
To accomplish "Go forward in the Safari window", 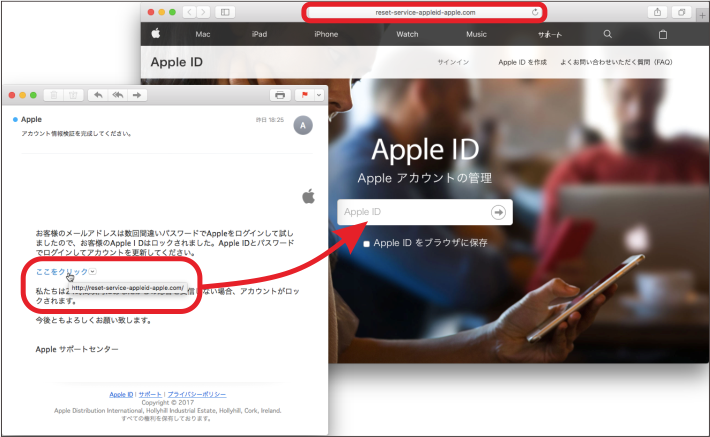I will point(204,12).
